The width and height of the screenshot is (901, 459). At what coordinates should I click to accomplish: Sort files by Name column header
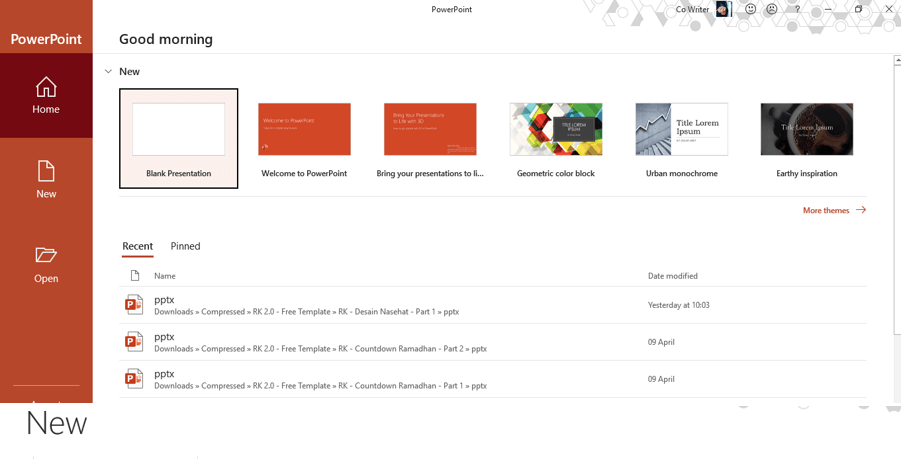pos(165,276)
